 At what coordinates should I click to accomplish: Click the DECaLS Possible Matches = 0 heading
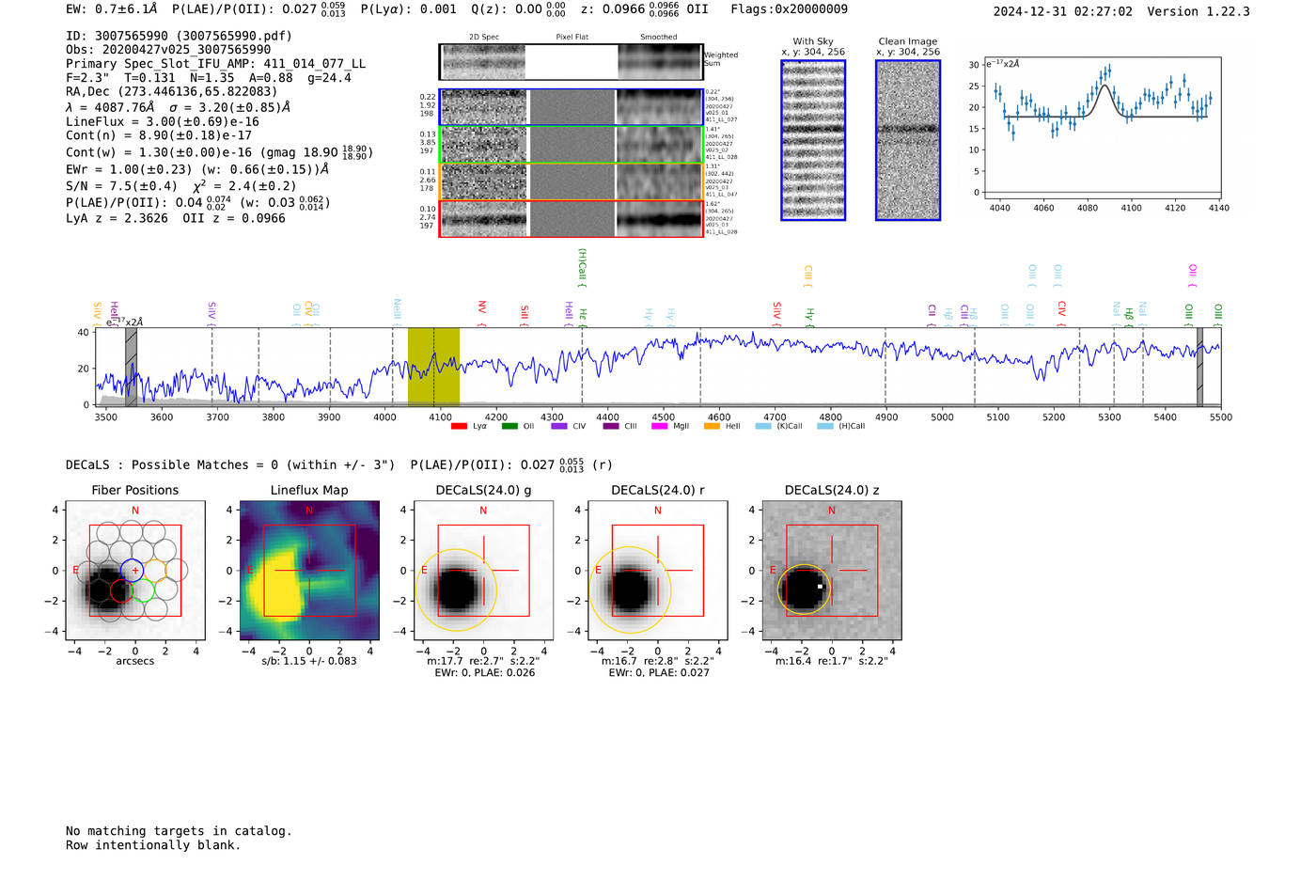pyautogui.click(x=230, y=464)
